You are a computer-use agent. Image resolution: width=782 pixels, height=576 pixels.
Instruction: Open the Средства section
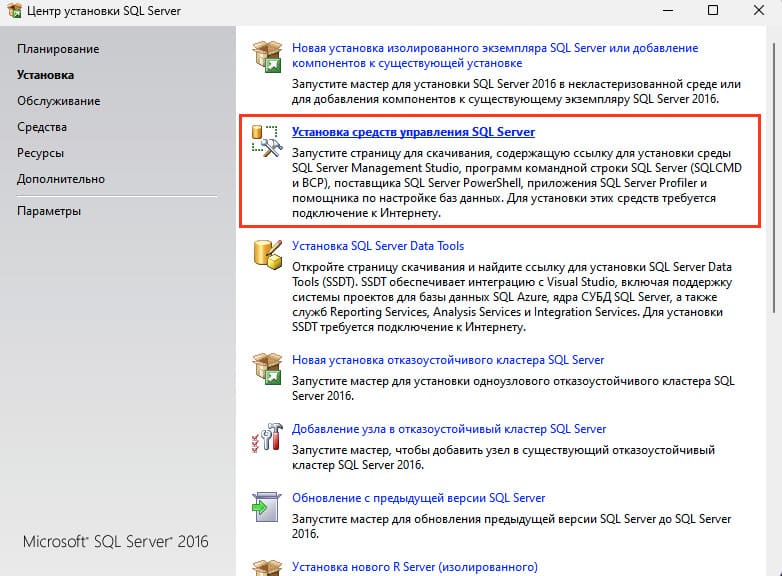pos(42,127)
